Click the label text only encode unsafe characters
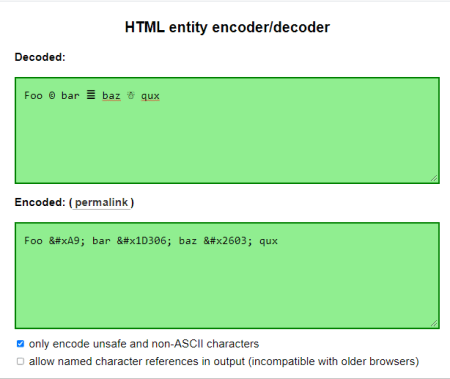450x379 pixels. pyautogui.click(x=144, y=344)
